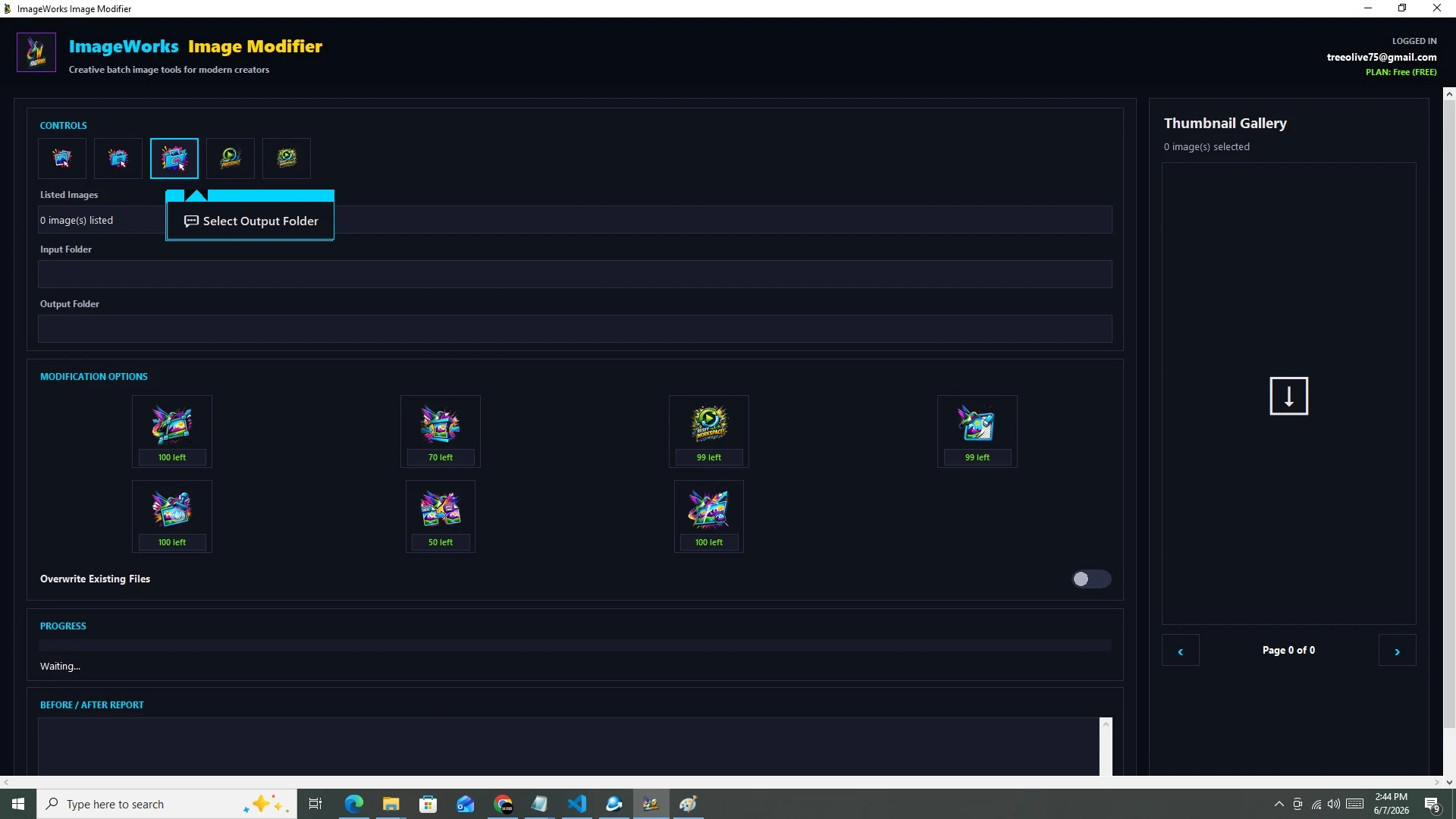Select the eraser option icon in top row

tap(977, 425)
